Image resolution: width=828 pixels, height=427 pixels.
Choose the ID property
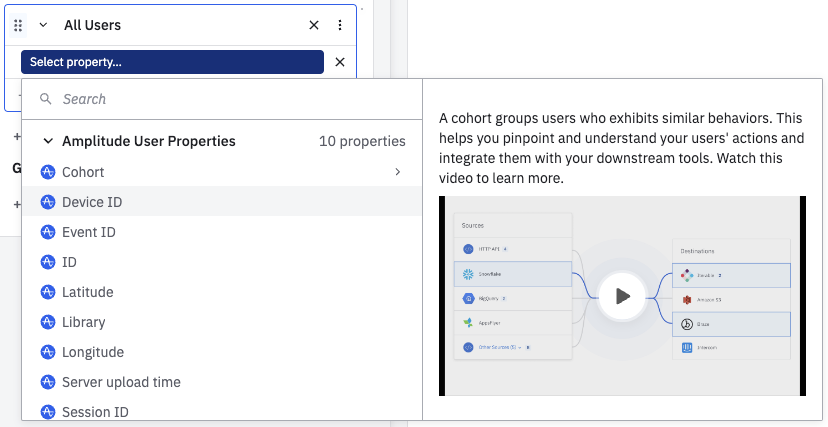point(222,262)
